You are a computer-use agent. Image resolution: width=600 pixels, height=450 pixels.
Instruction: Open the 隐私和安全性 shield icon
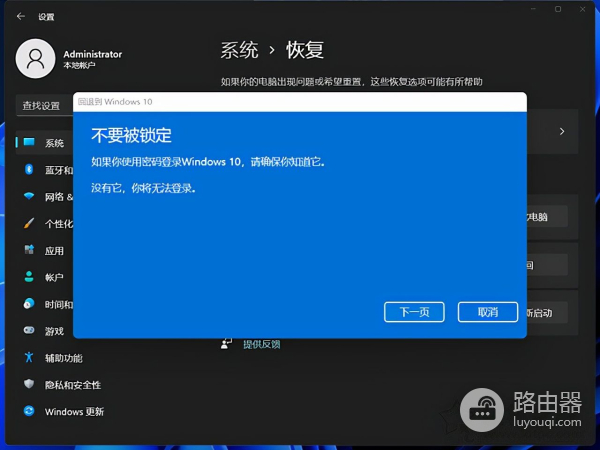29,384
